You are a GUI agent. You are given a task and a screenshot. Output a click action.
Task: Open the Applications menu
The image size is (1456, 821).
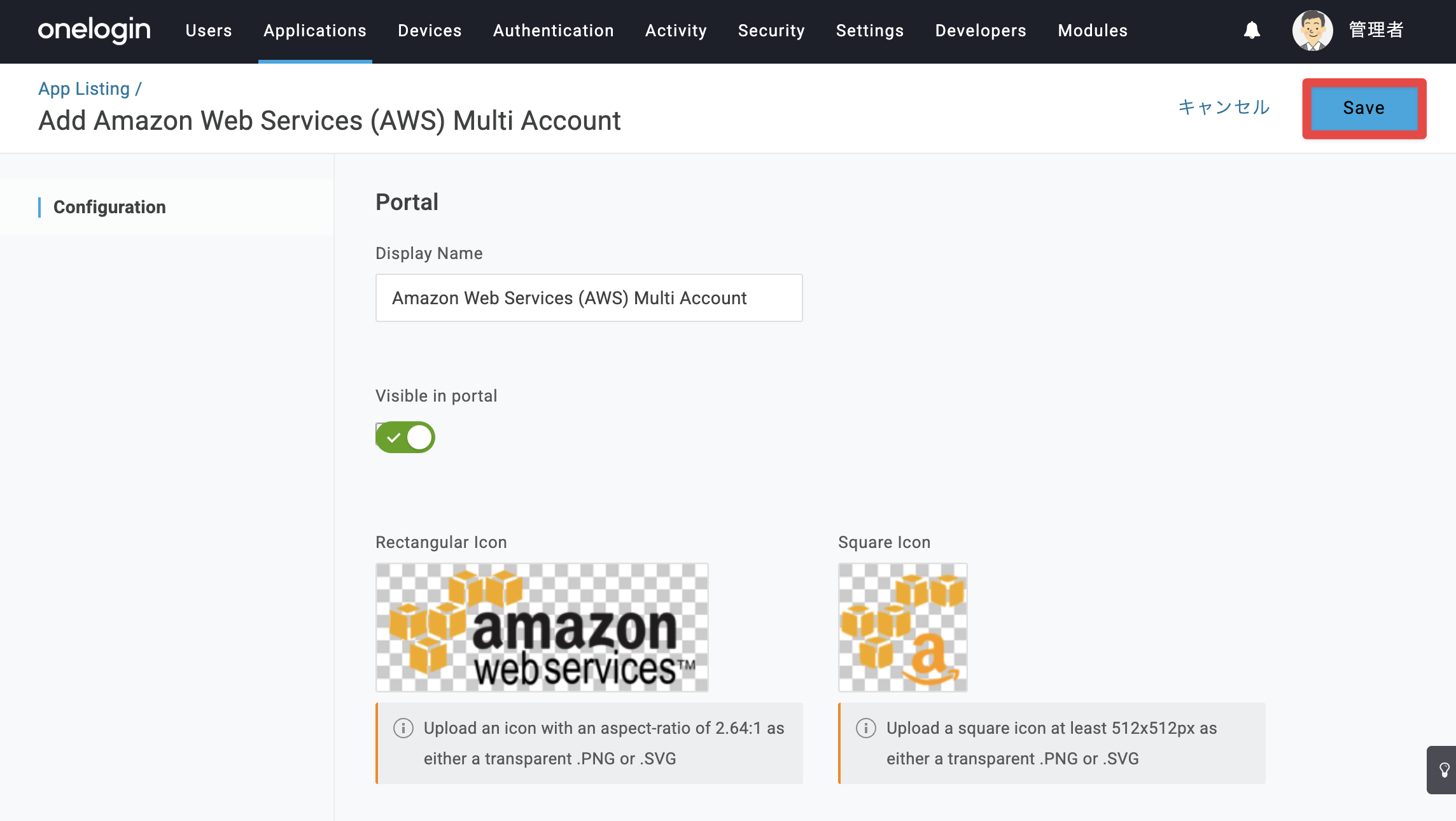pos(315,31)
